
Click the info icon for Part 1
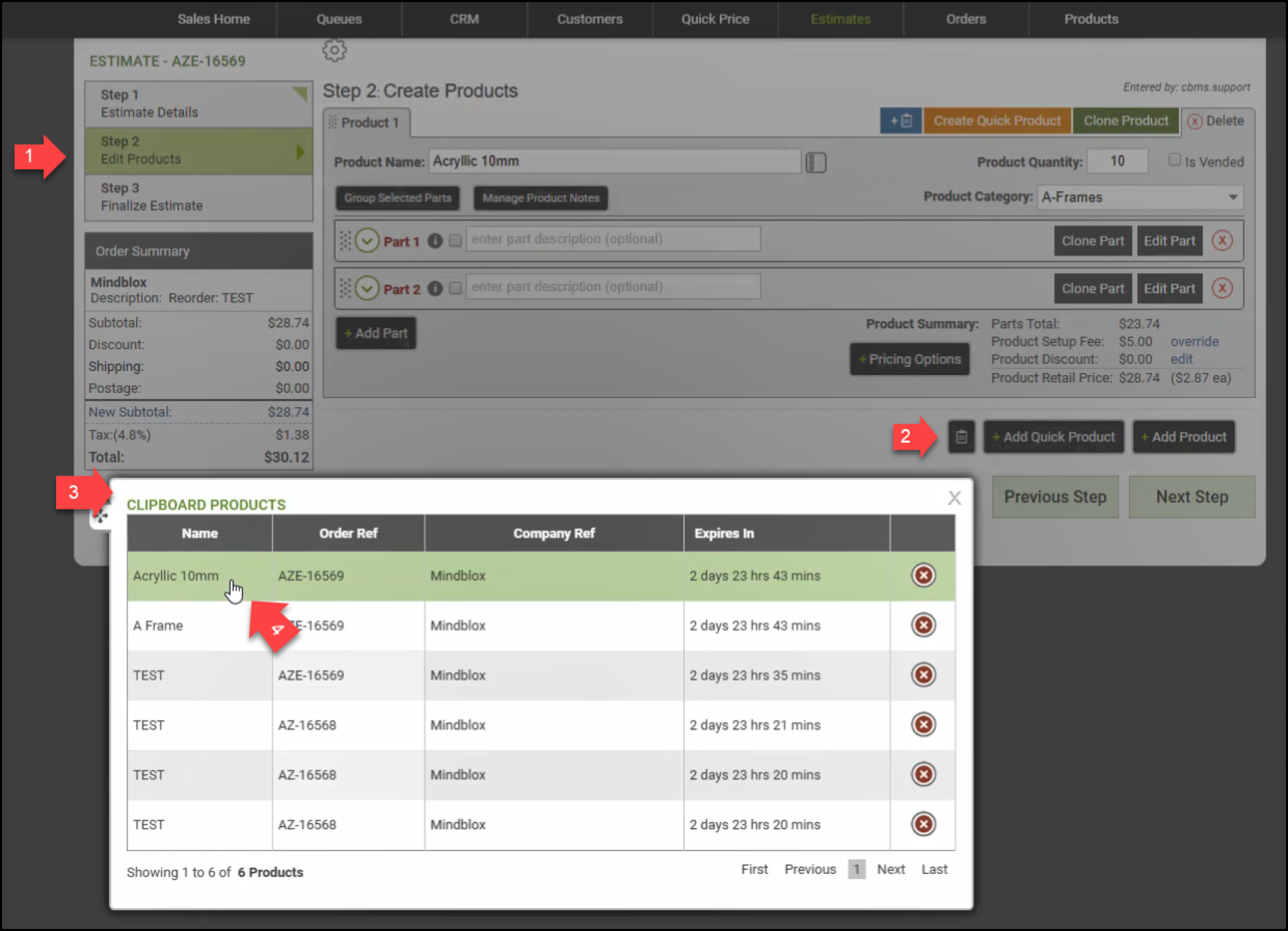click(x=435, y=242)
